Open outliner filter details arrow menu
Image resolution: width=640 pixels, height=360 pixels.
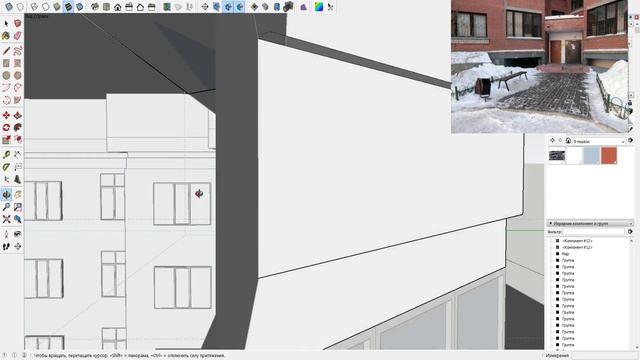(x=631, y=231)
